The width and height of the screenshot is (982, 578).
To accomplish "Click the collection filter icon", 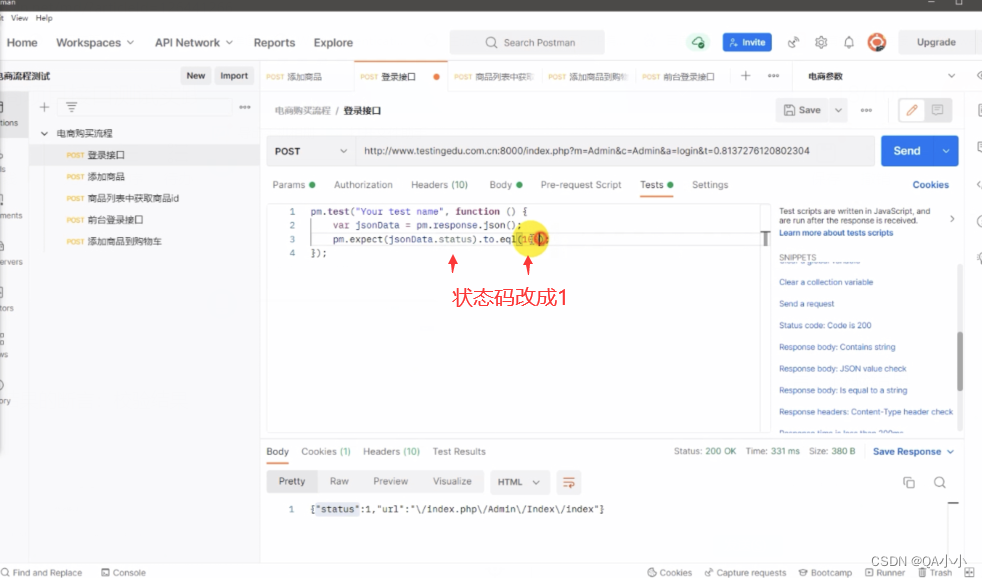I will point(71,107).
